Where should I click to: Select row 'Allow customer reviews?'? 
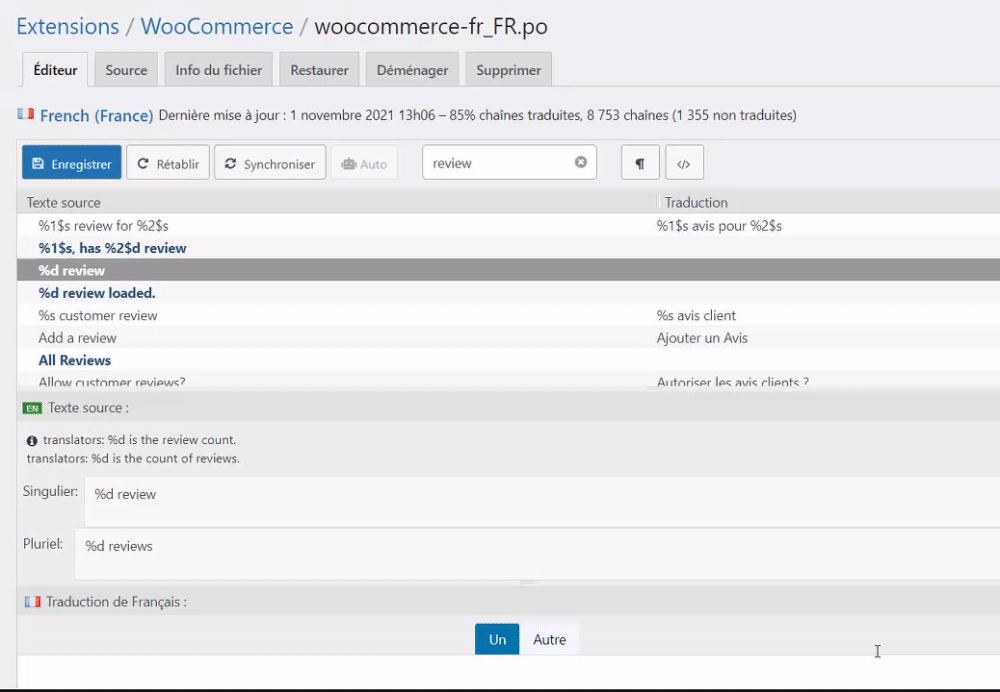point(508,381)
